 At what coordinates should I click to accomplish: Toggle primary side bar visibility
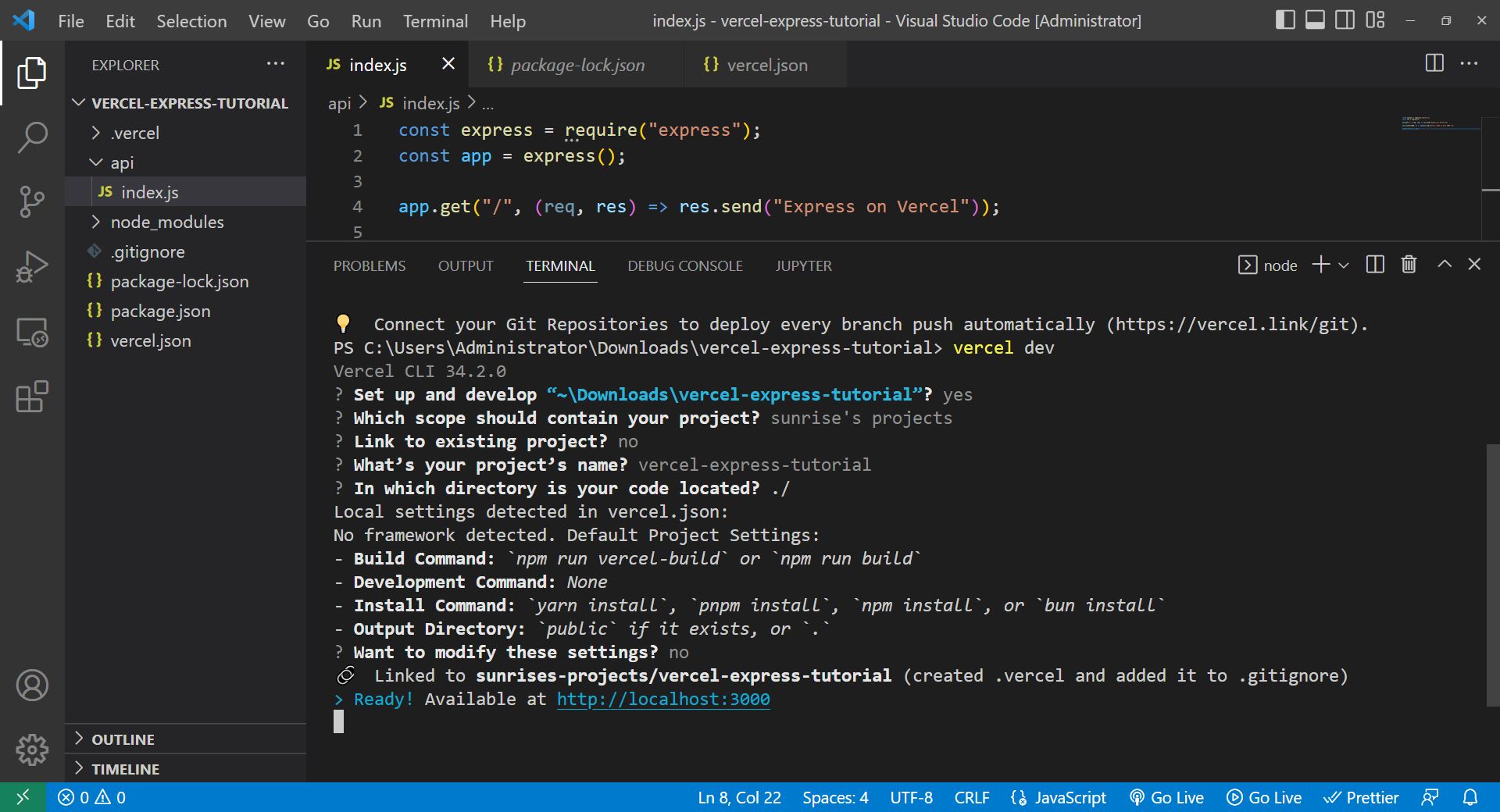pyautogui.click(x=1285, y=20)
